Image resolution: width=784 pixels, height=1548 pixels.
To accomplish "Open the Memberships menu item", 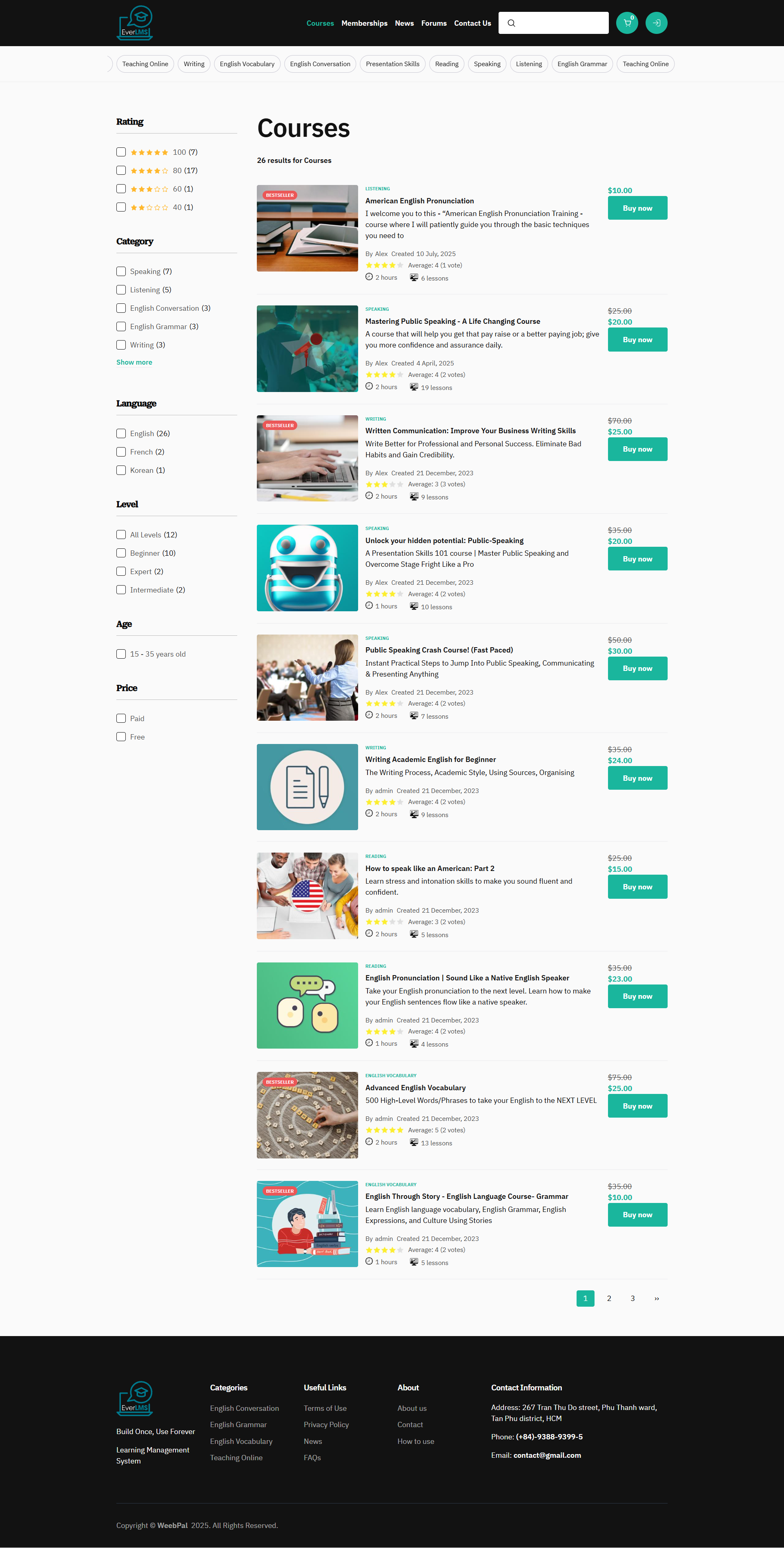I will (364, 23).
